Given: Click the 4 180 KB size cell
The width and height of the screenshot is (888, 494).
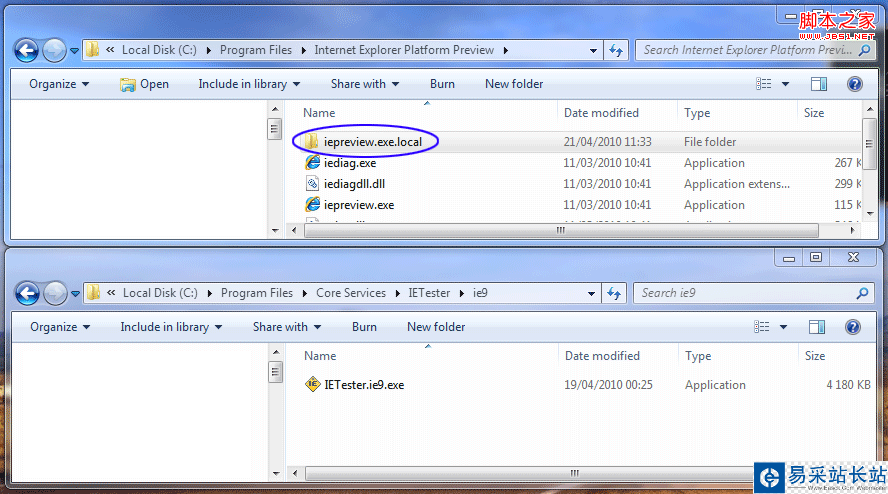Looking at the screenshot, I should point(848,385).
